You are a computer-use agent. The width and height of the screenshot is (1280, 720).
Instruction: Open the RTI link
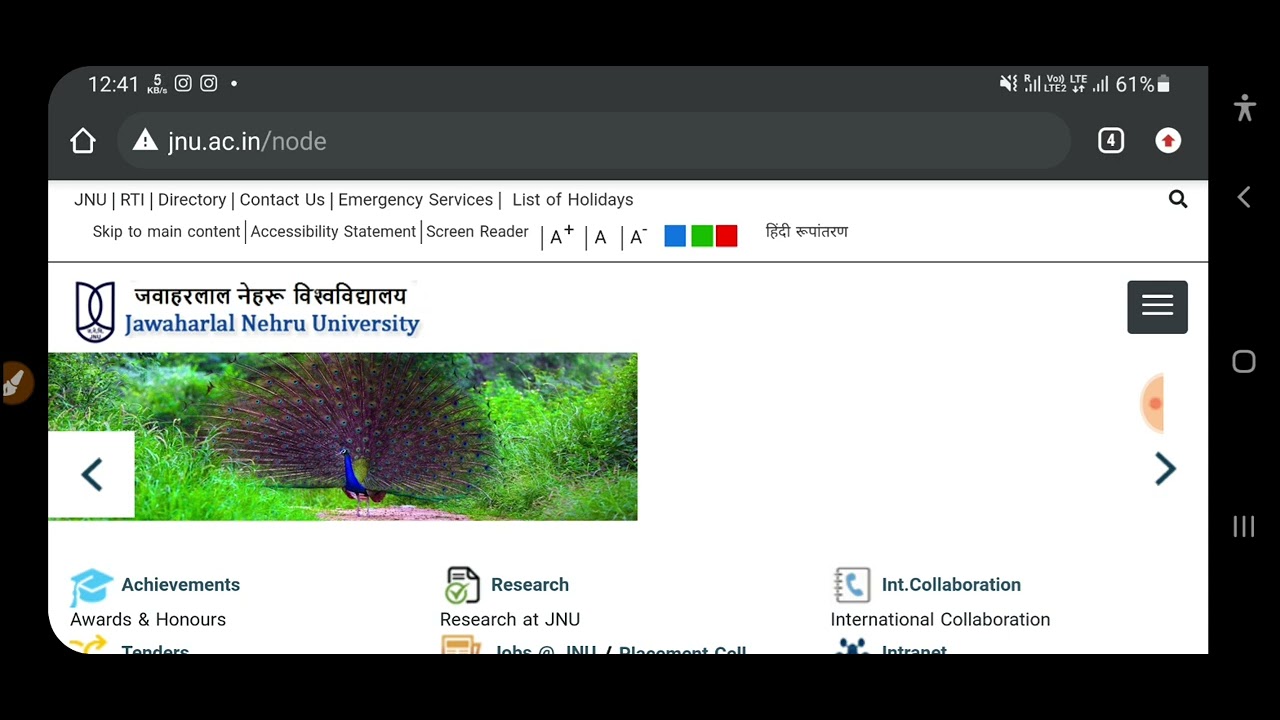[132, 200]
